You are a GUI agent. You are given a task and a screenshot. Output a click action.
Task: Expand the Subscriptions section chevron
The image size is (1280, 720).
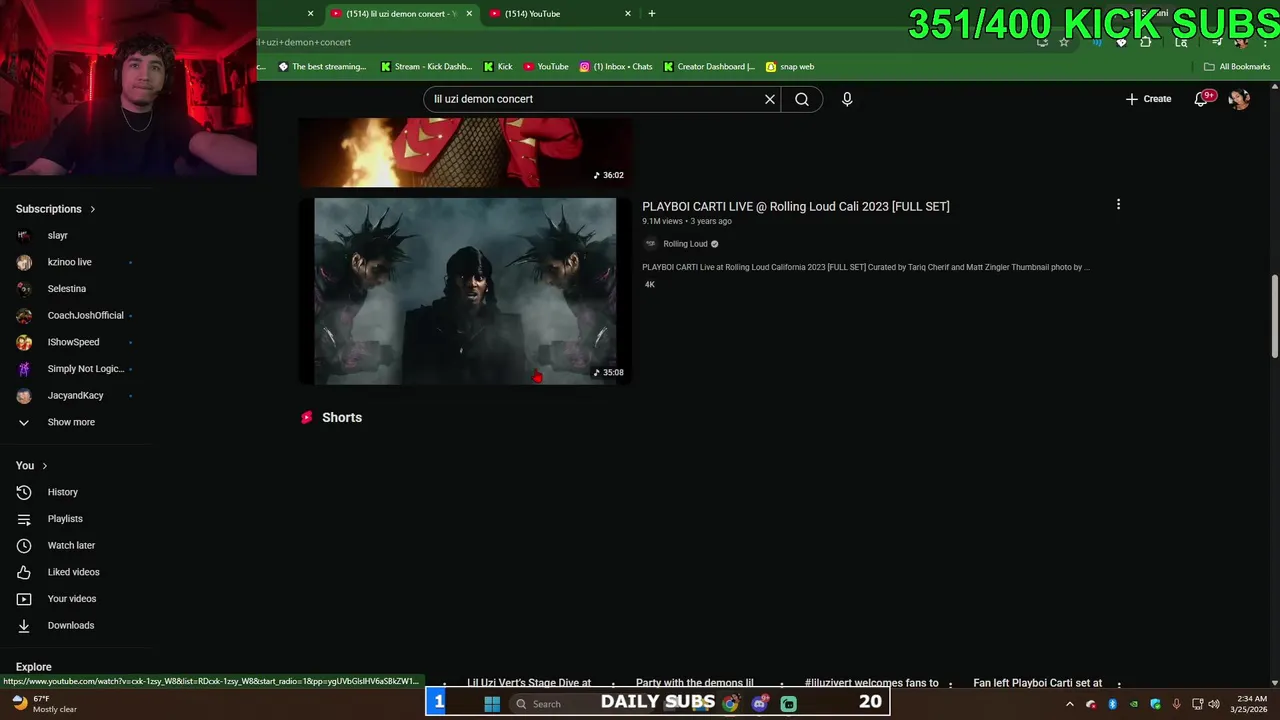(x=93, y=209)
